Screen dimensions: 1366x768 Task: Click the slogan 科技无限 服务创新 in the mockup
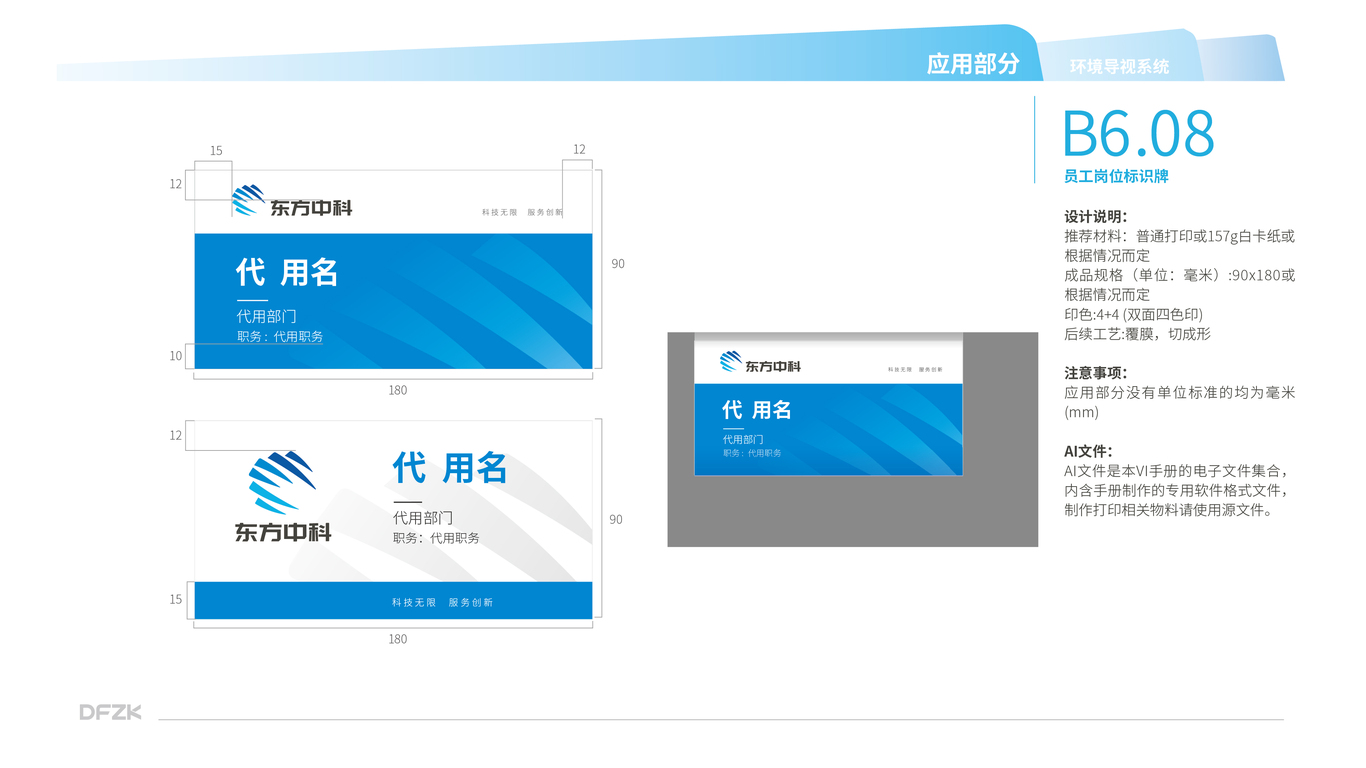[x=915, y=370]
